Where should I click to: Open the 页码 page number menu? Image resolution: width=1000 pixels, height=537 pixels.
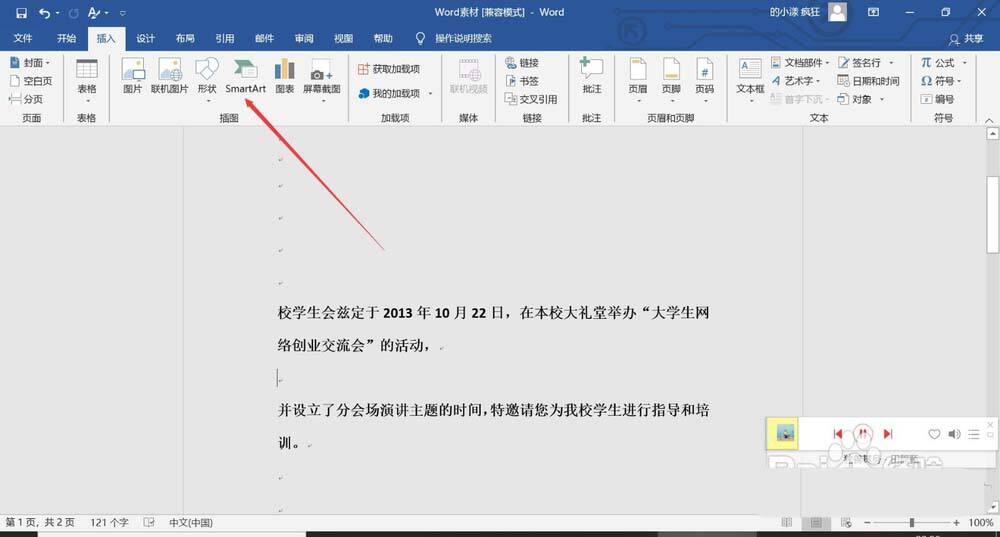click(x=705, y=80)
